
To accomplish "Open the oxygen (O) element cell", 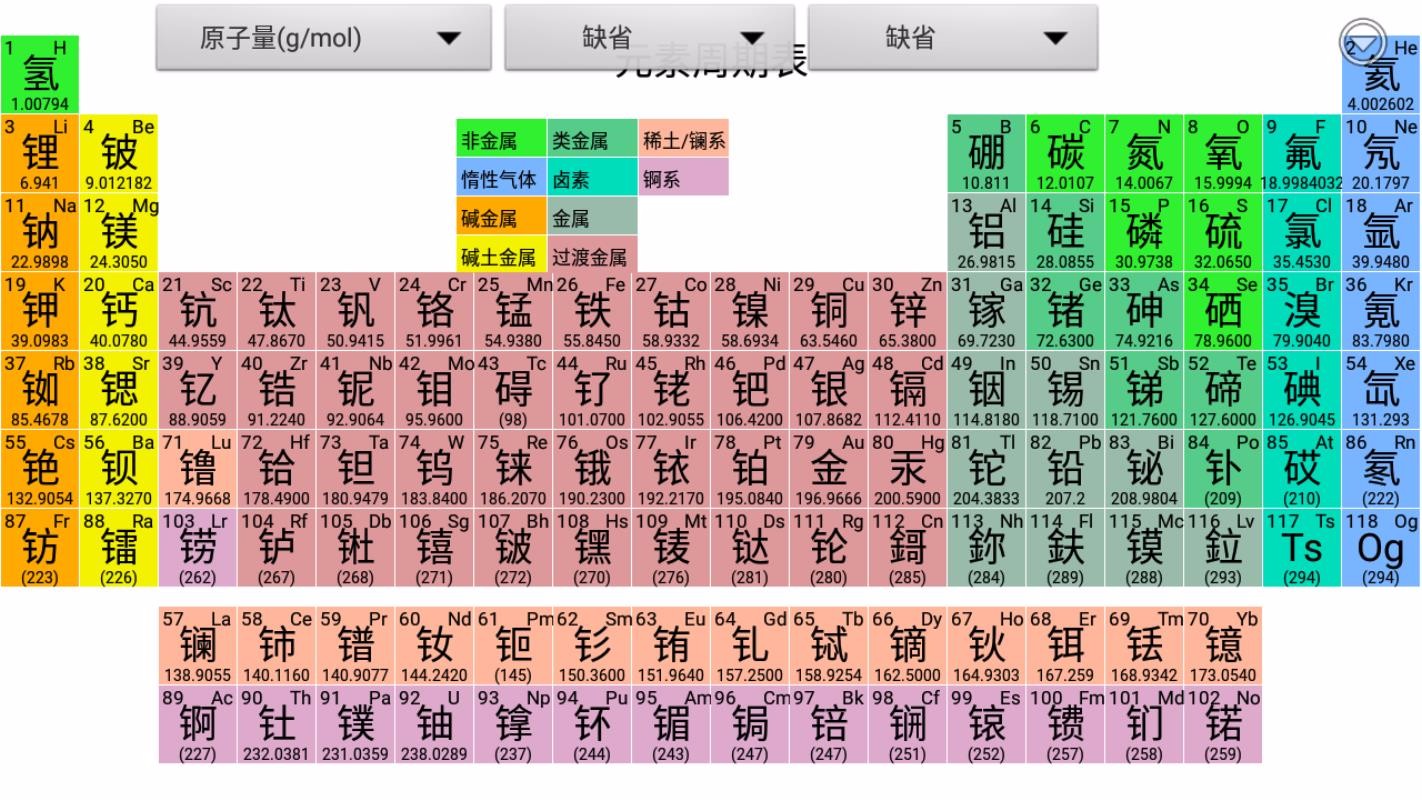I will [1223, 154].
